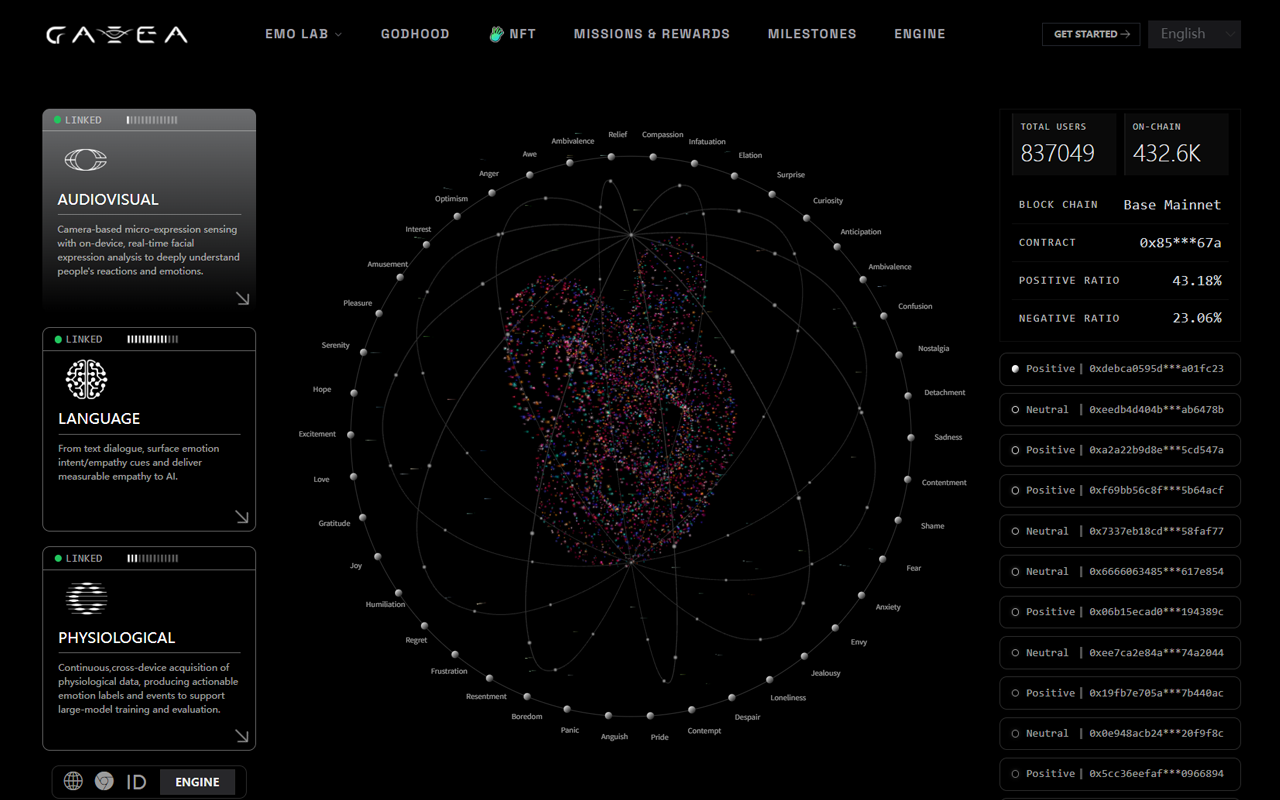Click the green LINKED dot on Audiovisual card
This screenshot has height=800, width=1280.
point(58,120)
